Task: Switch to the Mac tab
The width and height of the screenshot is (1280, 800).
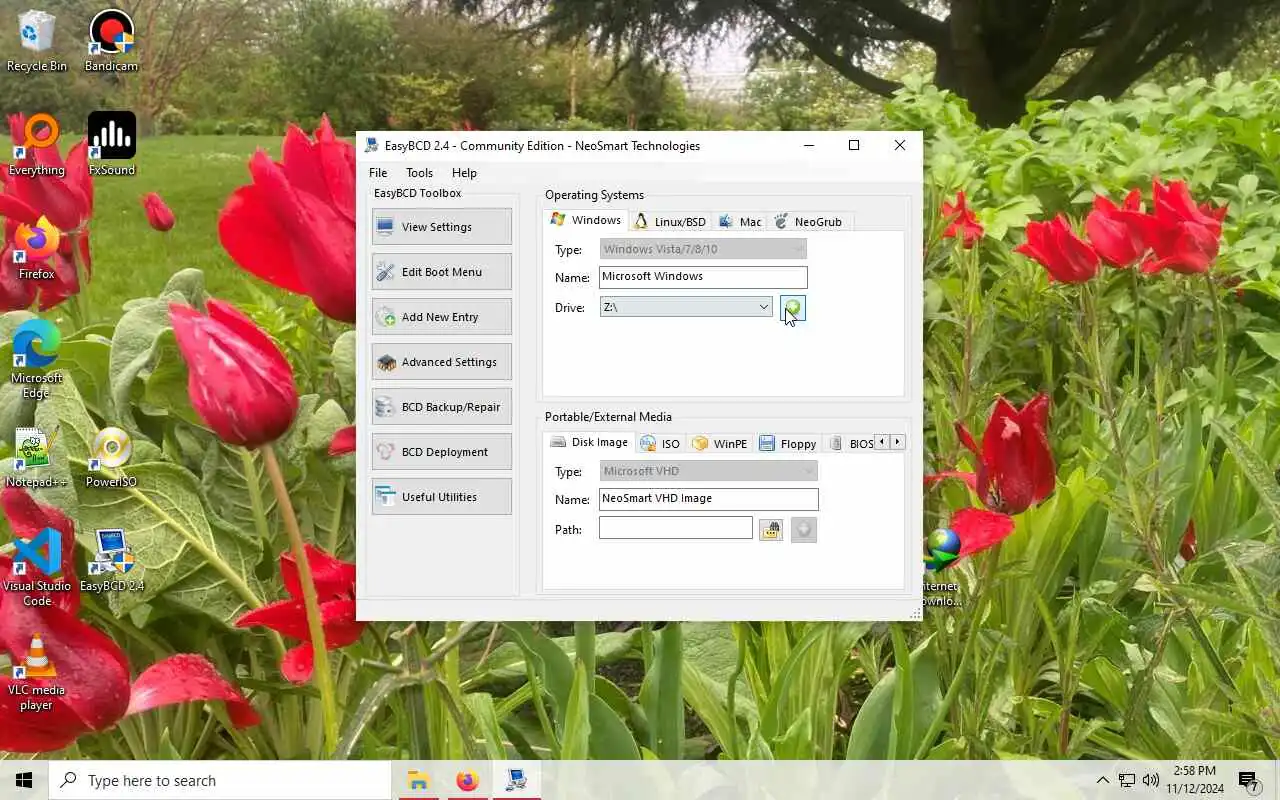Action: coord(740,222)
